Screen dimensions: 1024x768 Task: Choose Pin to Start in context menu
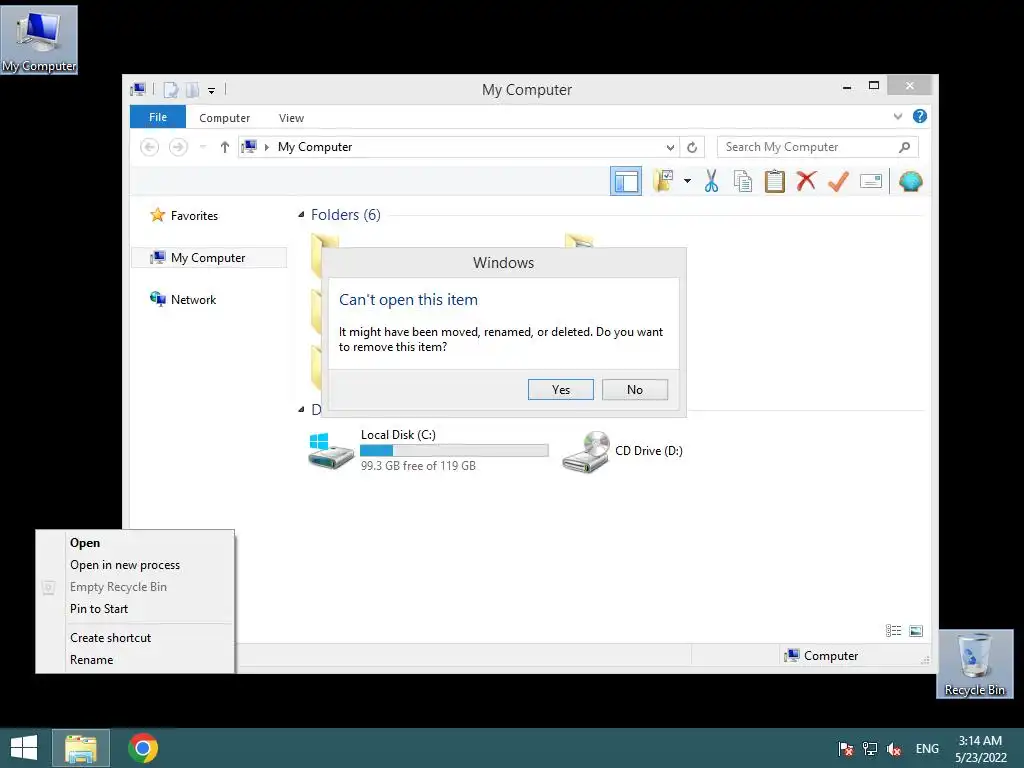(135, 609)
